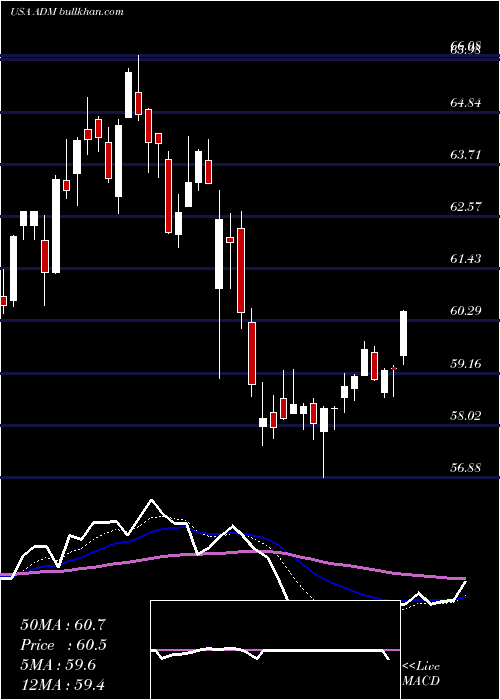Click the '<<Live MACD' label
This screenshot has width=500, height=700.
coord(421,673)
